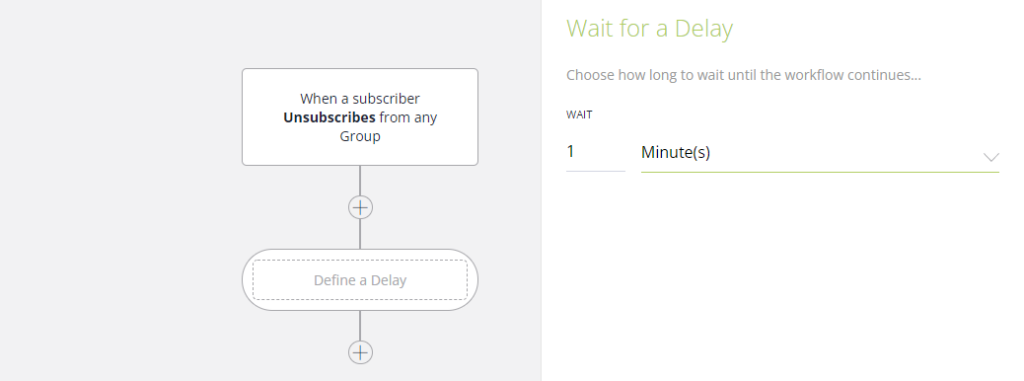Click the Wait for a Delay heading
1024x381 pixels.
(x=649, y=29)
